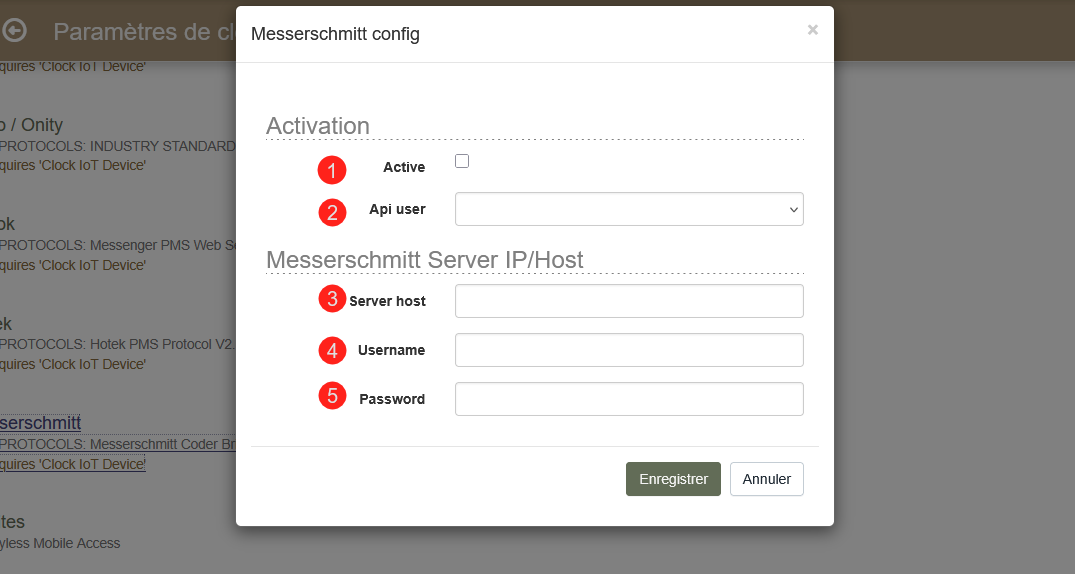Click 'PROTOCOLS: INDUSTRY STANDARD' text in the background
This screenshot has height=574, width=1075.
tap(117, 146)
